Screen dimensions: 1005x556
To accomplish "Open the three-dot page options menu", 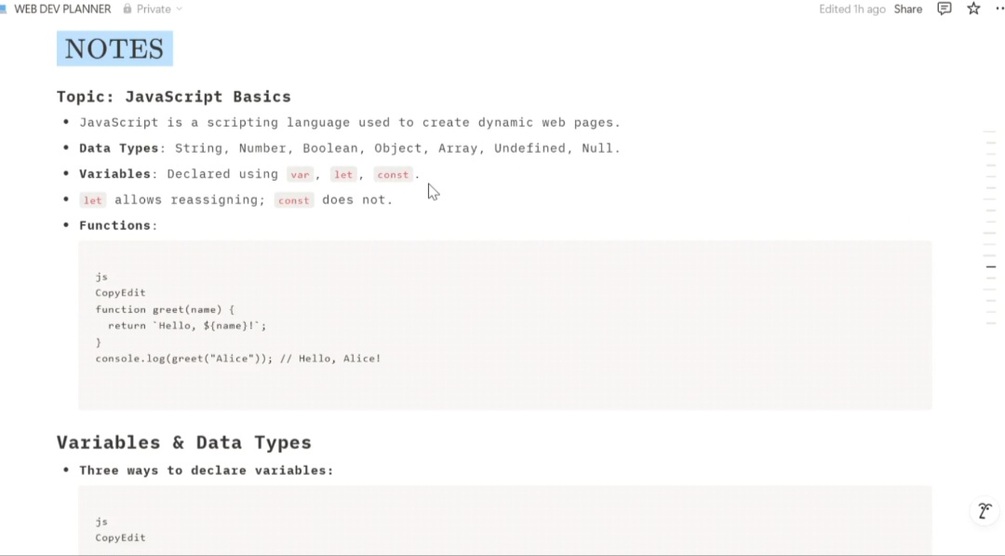I will coord(999,9).
